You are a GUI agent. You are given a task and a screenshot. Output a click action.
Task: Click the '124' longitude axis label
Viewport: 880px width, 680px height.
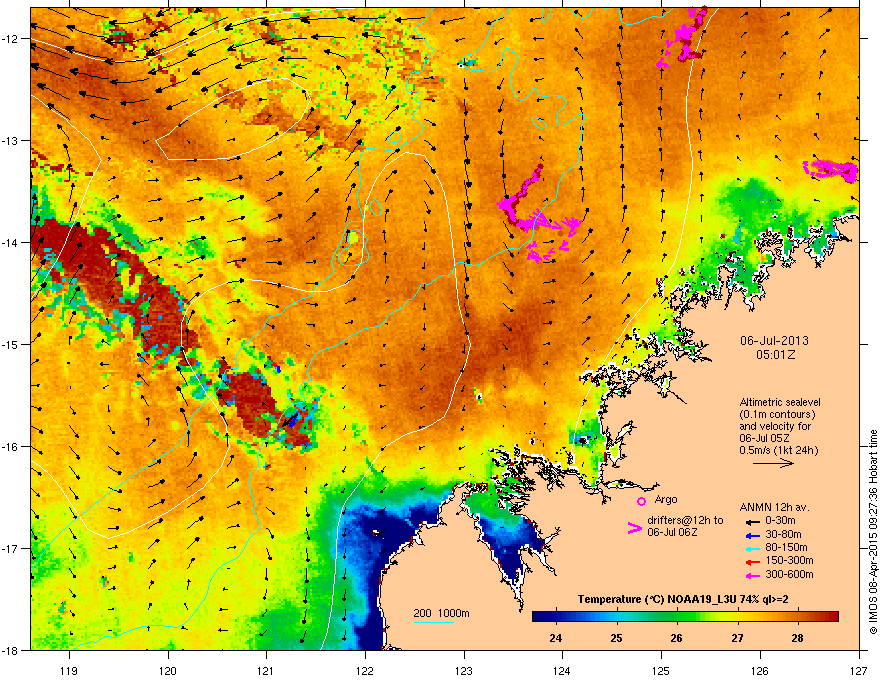point(562,670)
